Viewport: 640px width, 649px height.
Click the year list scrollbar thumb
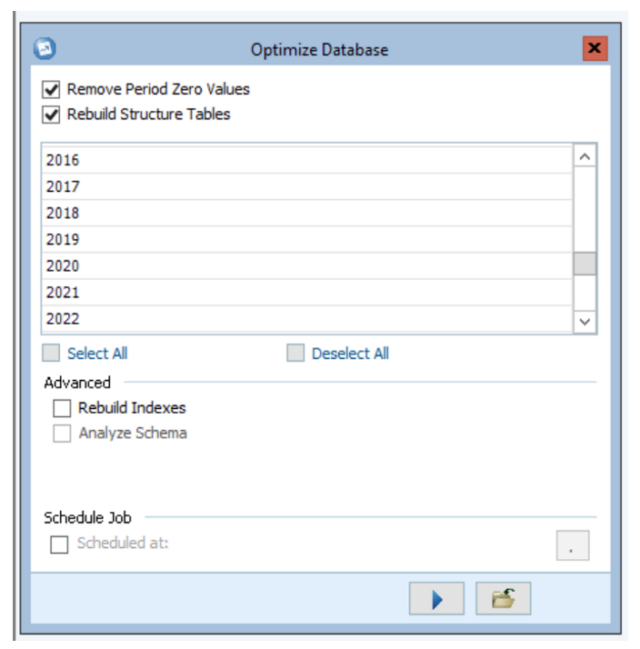tap(585, 264)
